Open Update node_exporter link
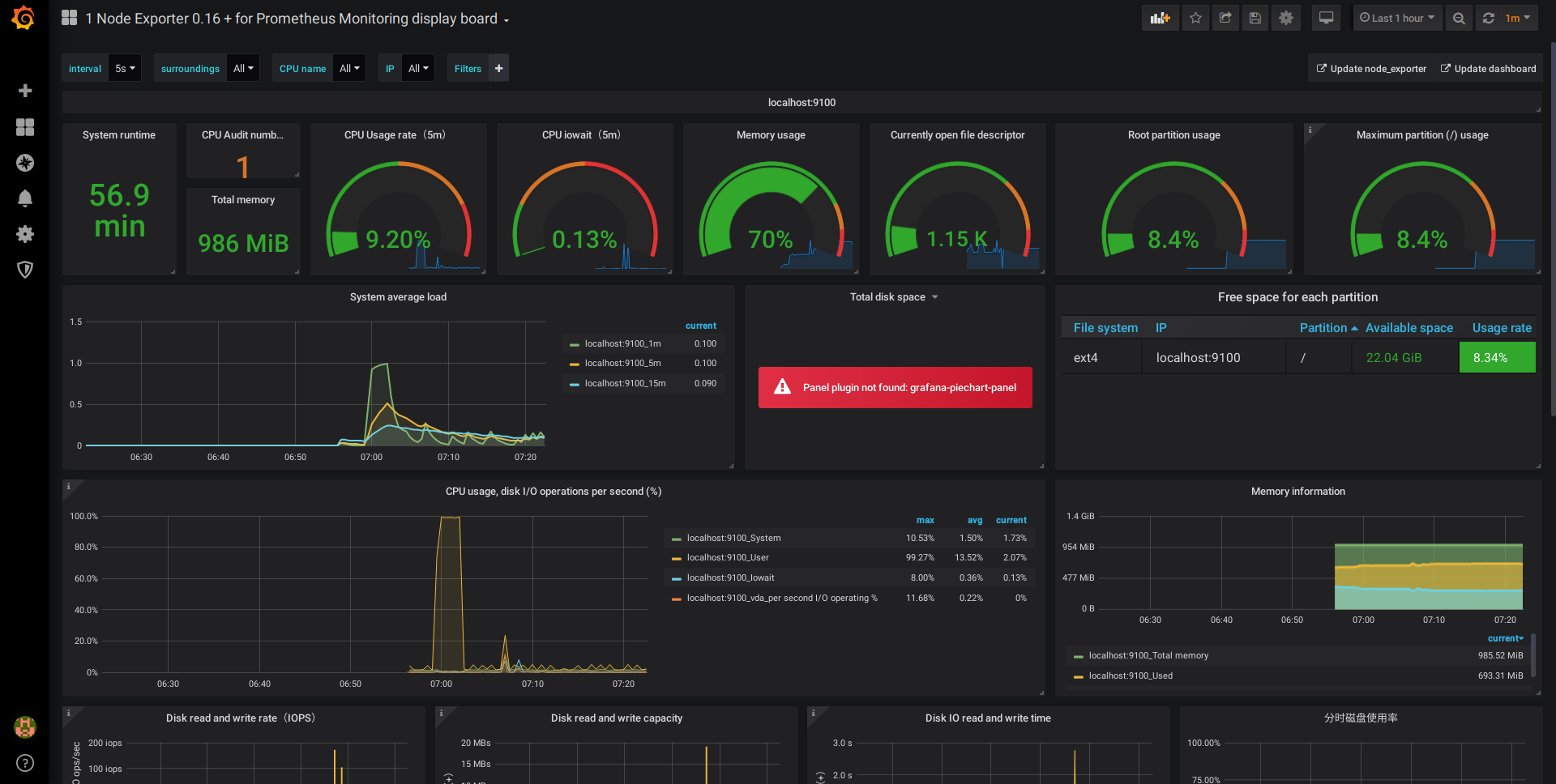The image size is (1556, 784). click(x=1371, y=68)
